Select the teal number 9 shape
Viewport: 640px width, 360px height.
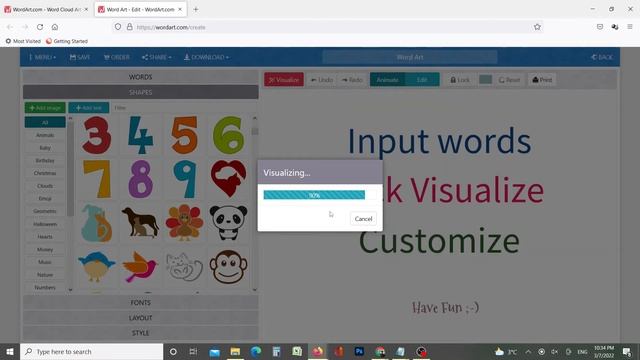click(184, 179)
